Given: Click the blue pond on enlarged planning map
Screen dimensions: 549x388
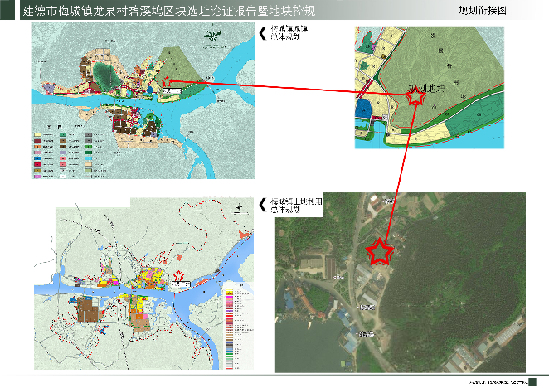Looking at the screenshot, I should point(364,108).
